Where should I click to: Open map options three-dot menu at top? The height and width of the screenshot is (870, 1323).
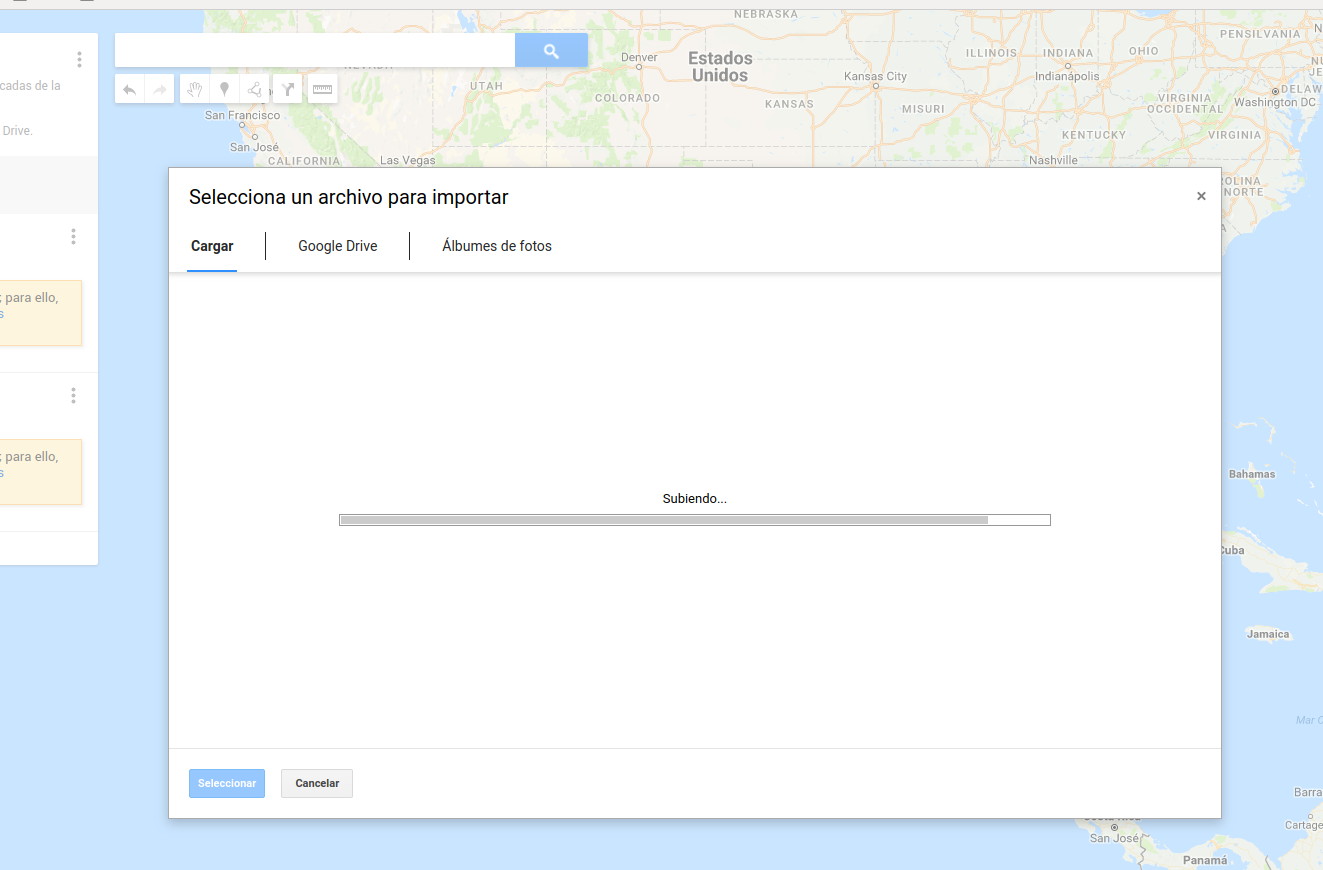coord(80,60)
